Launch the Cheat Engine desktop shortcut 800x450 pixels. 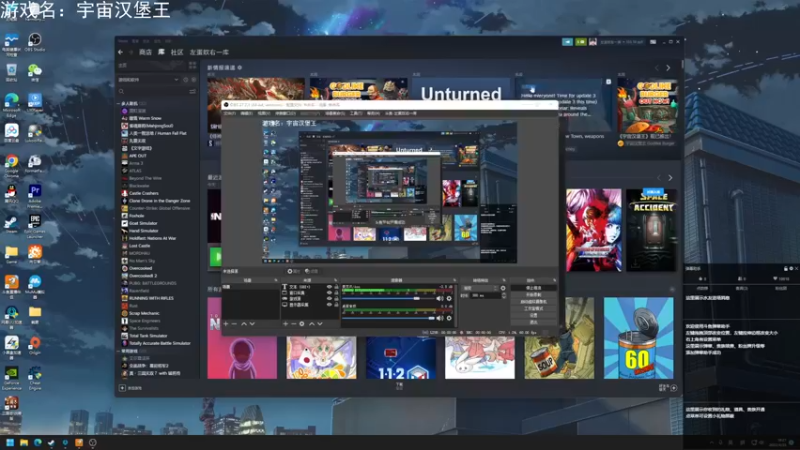[x=35, y=377]
